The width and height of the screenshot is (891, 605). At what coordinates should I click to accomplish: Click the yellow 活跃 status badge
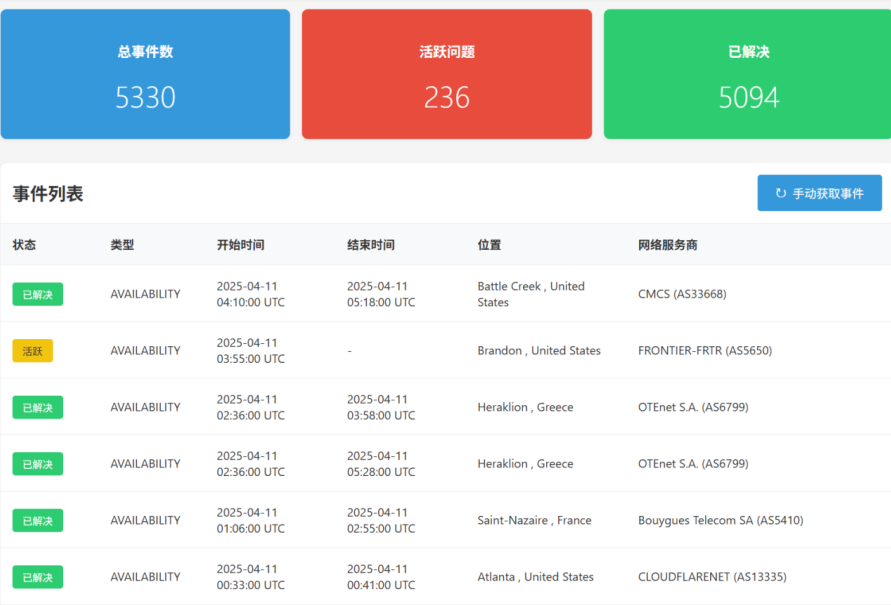32,351
